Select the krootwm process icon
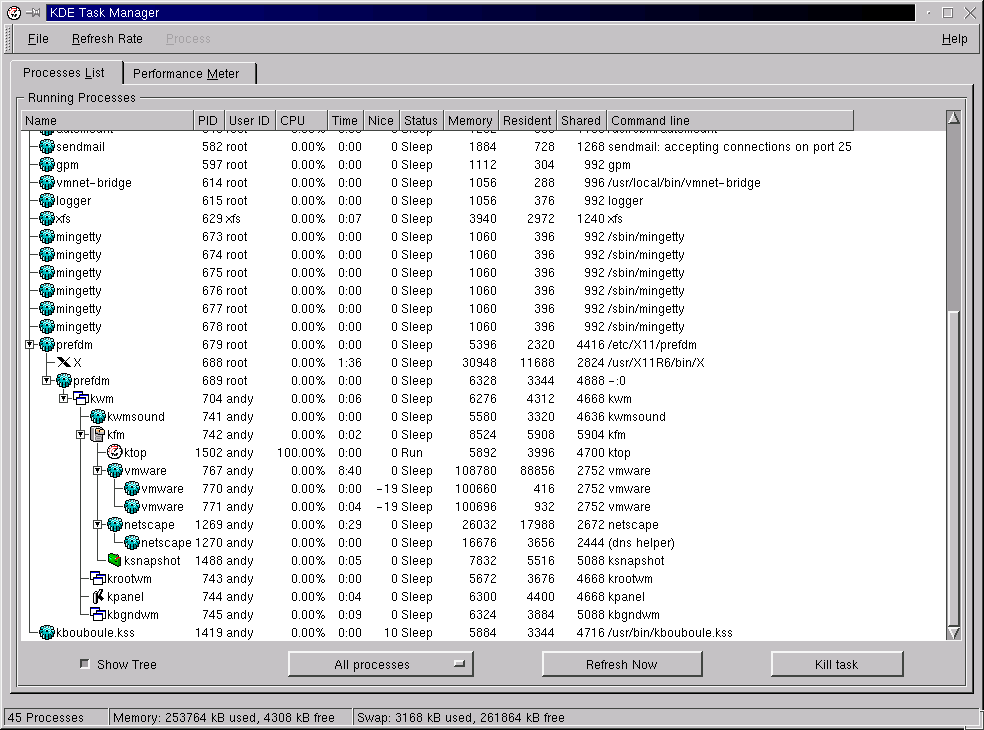Screen dimensions: 984x730 pyautogui.click(x=98, y=579)
